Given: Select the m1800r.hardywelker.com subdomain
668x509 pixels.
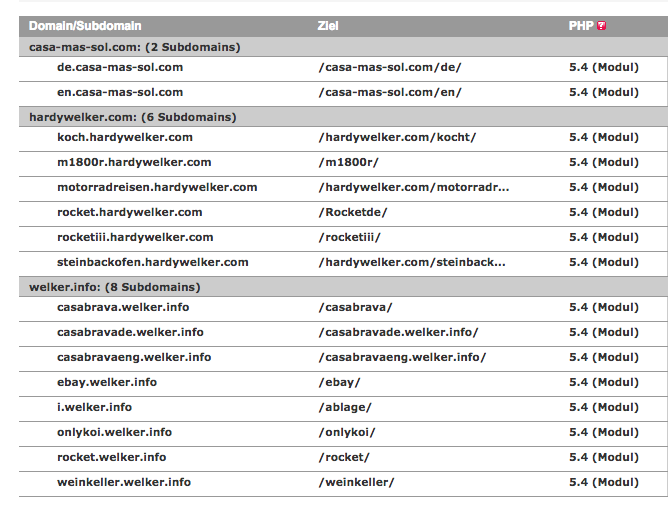Looking at the screenshot, I should [x=134, y=162].
